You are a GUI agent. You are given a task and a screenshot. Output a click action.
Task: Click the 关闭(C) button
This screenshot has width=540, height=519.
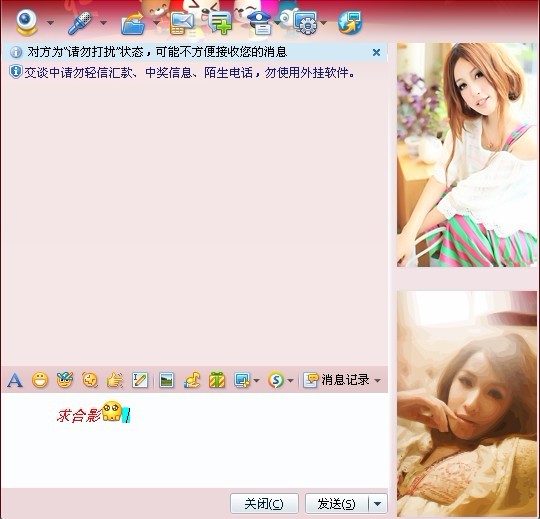point(264,504)
